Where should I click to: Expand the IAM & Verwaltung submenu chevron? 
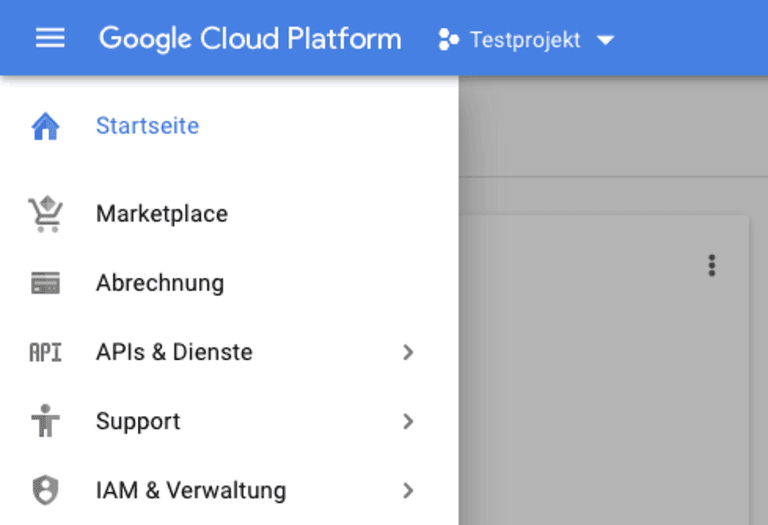point(408,490)
